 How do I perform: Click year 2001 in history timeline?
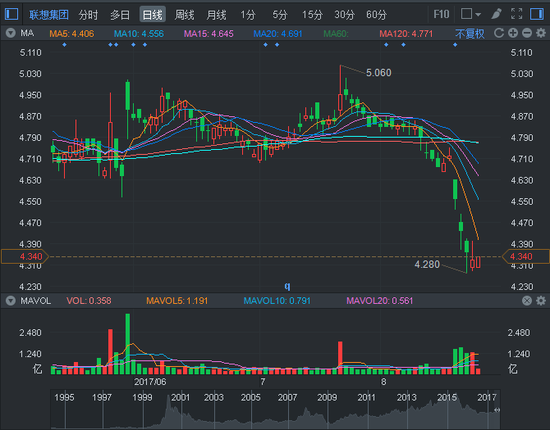pos(180,397)
